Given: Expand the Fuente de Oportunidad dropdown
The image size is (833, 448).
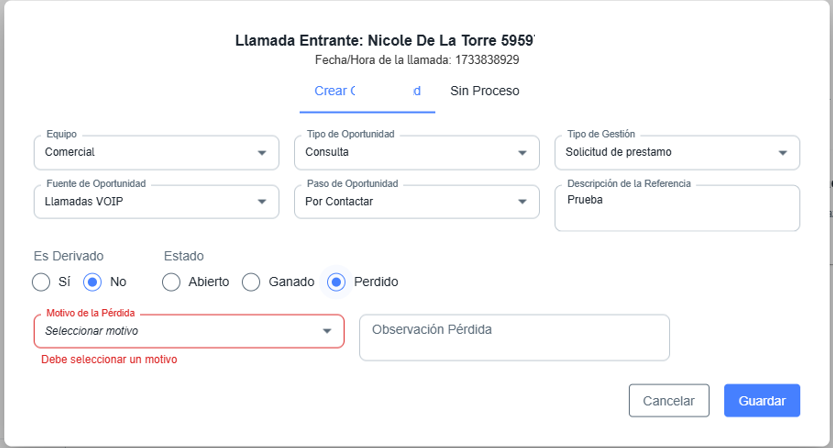Looking at the screenshot, I should tap(262, 201).
